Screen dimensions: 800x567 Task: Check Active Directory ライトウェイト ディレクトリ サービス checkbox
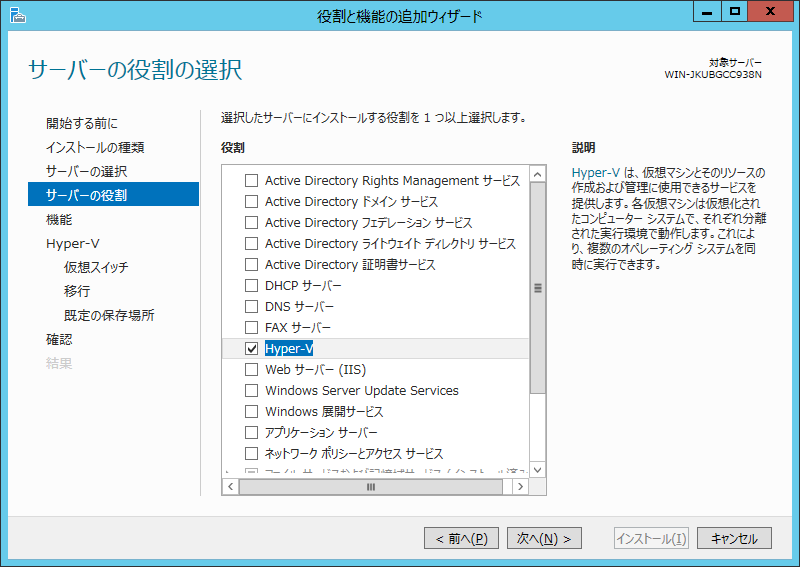252,243
